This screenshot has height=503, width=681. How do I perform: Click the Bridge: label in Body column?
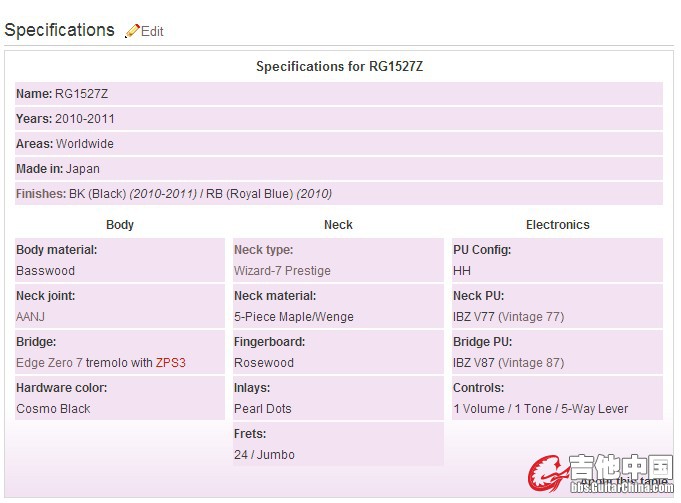point(36,342)
